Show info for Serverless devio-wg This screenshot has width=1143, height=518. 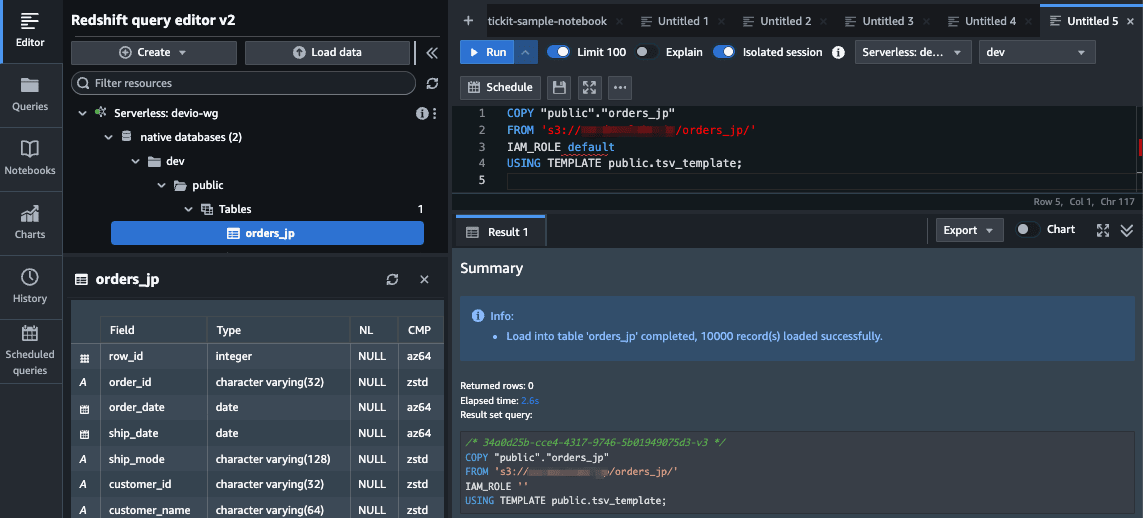coord(421,114)
